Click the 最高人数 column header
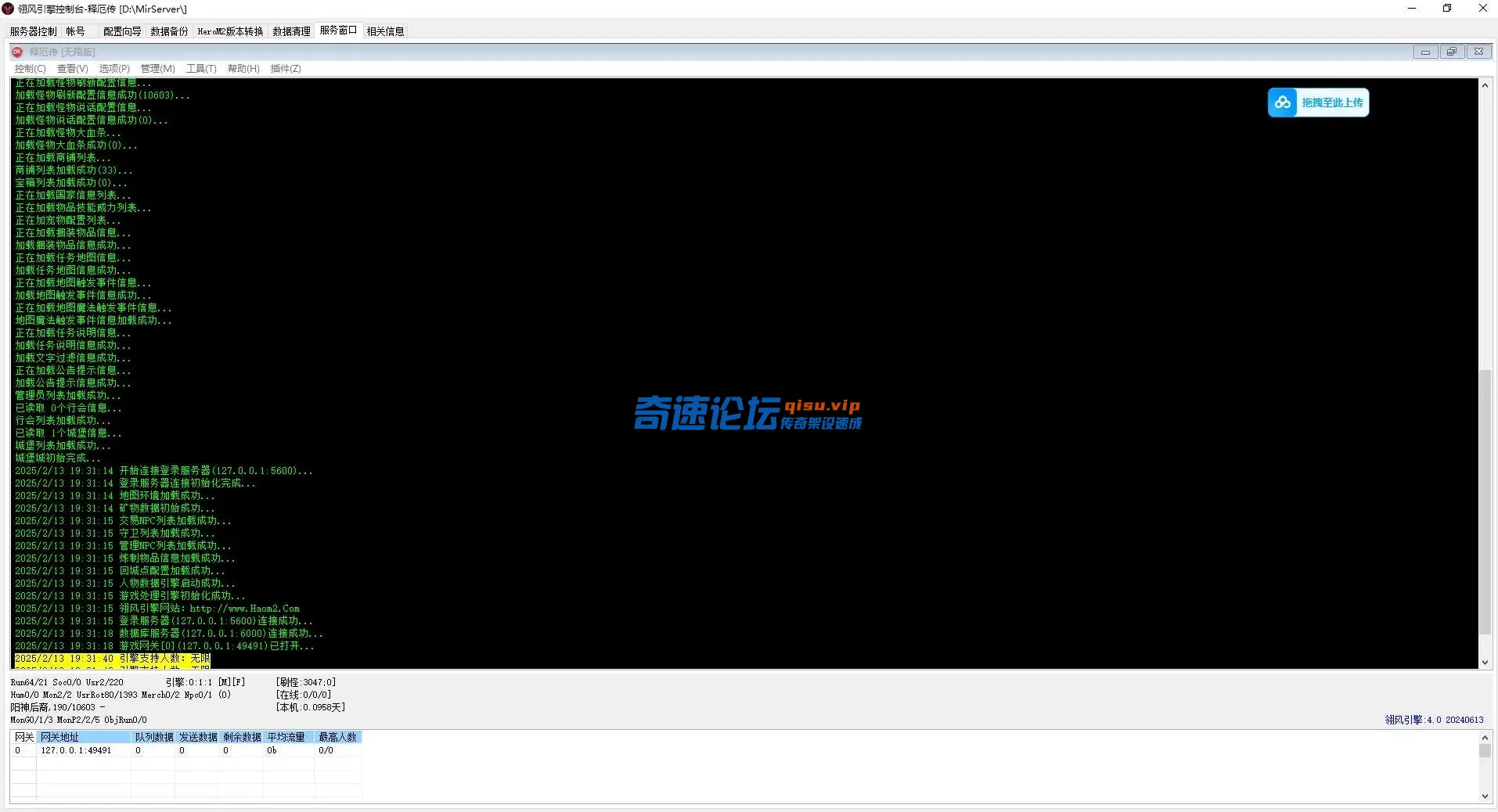Image resolution: width=1498 pixels, height=812 pixels. click(x=337, y=737)
